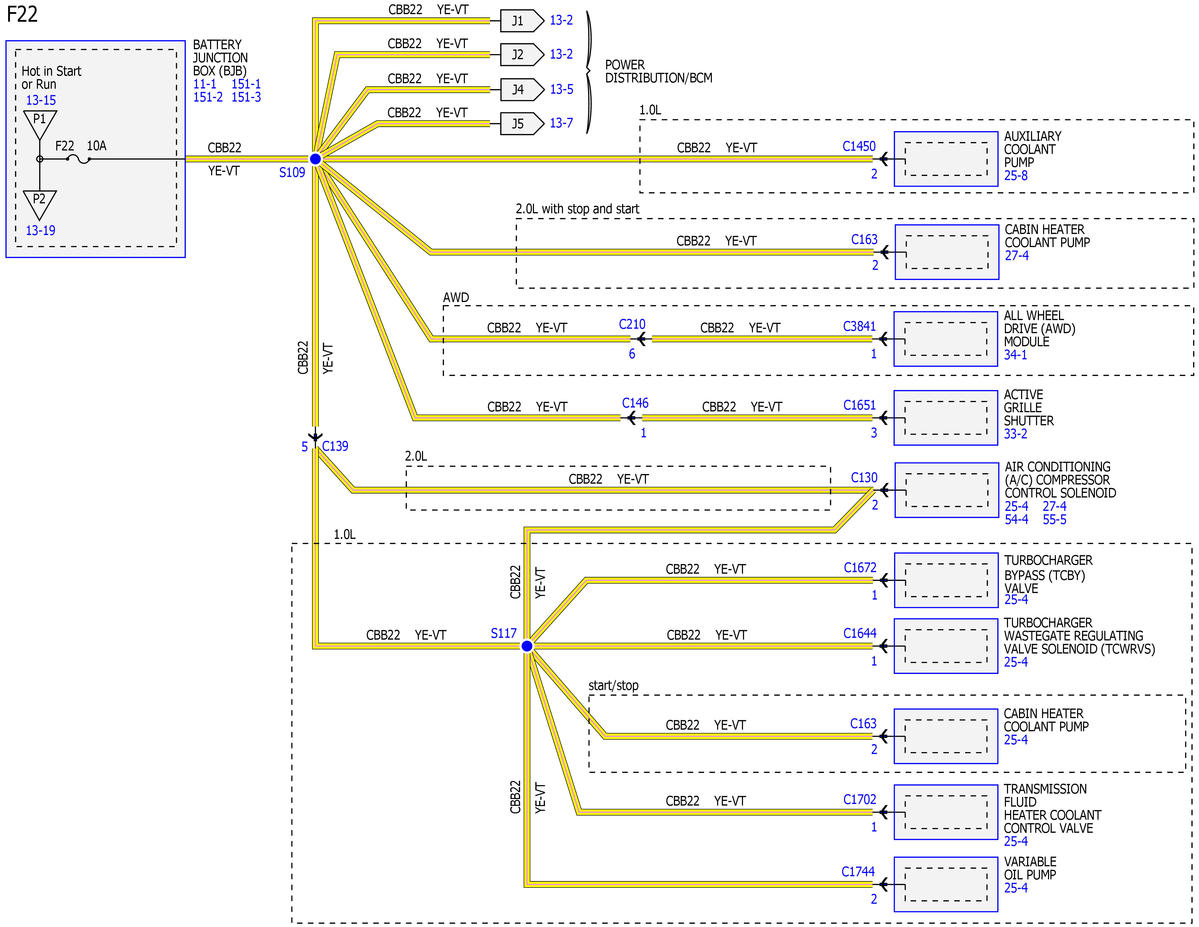Click the C1702 connector label
The height and width of the screenshot is (927, 1199).
[859, 799]
